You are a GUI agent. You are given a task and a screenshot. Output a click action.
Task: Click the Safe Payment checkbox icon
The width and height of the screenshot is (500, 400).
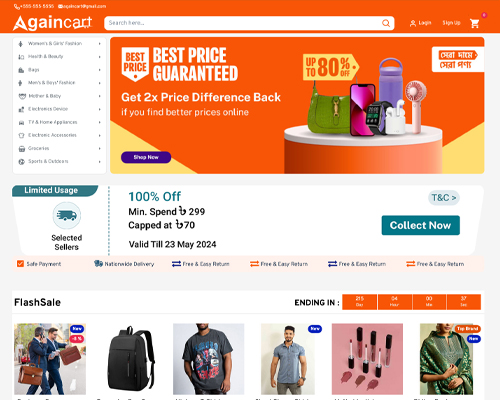pos(20,264)
